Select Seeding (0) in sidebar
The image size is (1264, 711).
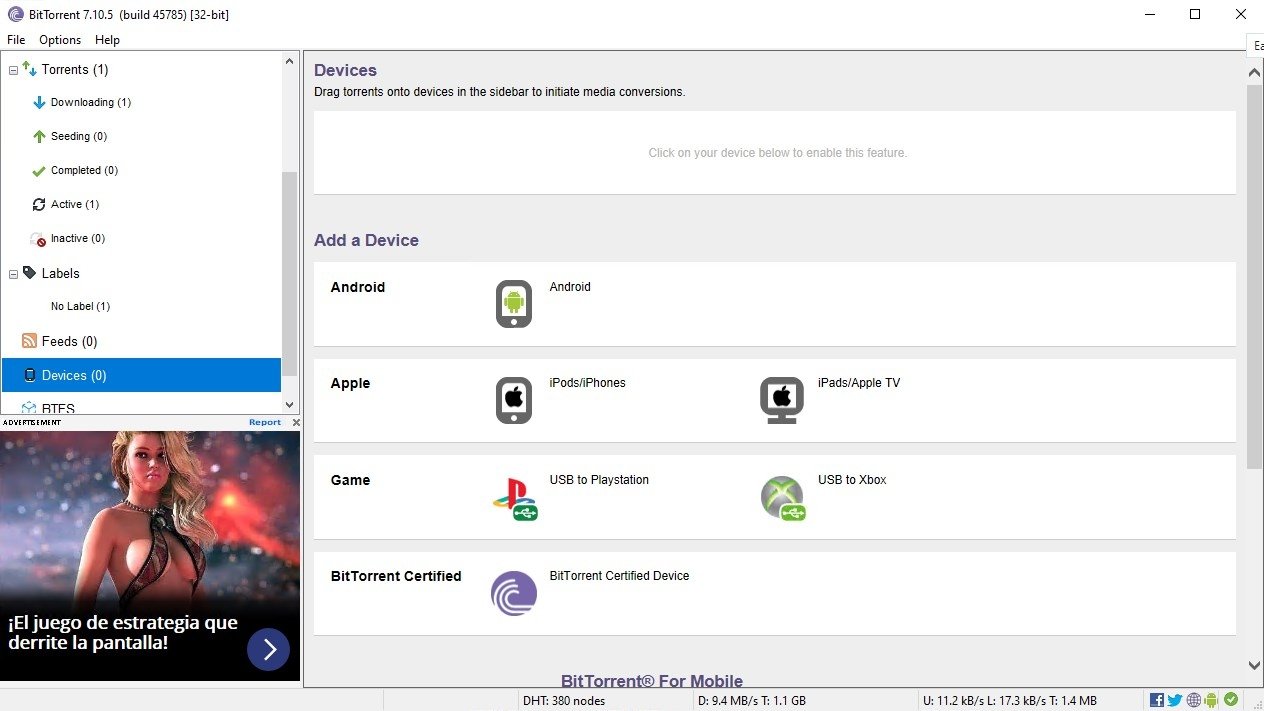79,136
